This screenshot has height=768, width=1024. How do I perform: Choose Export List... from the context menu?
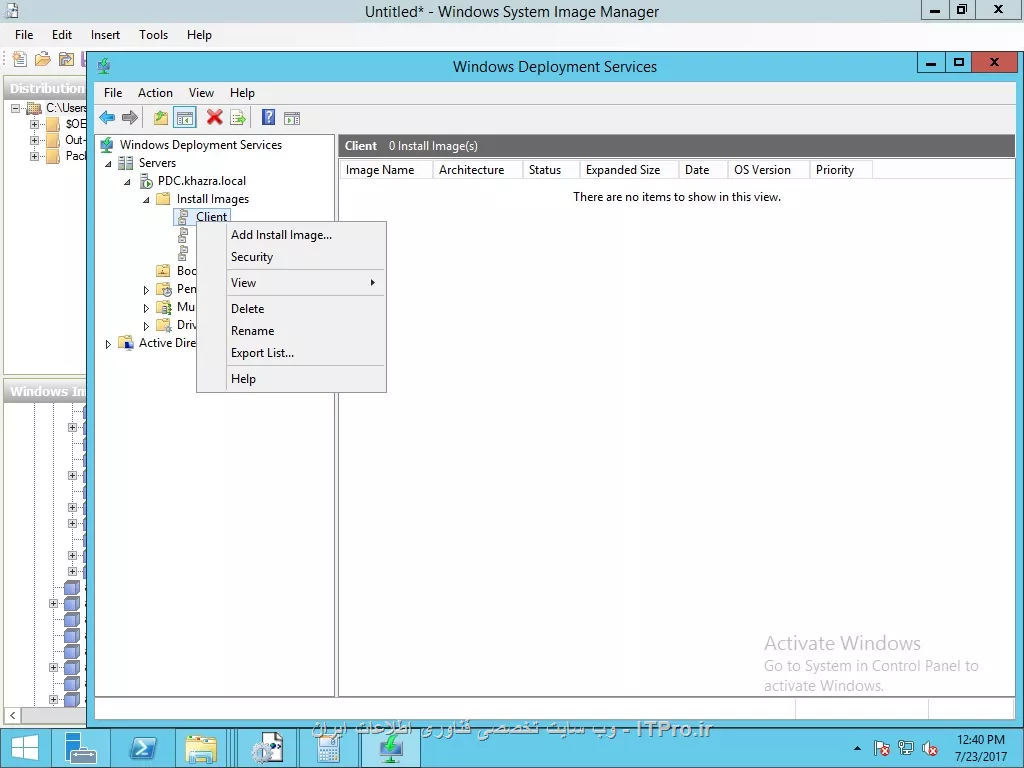(291, 353)
